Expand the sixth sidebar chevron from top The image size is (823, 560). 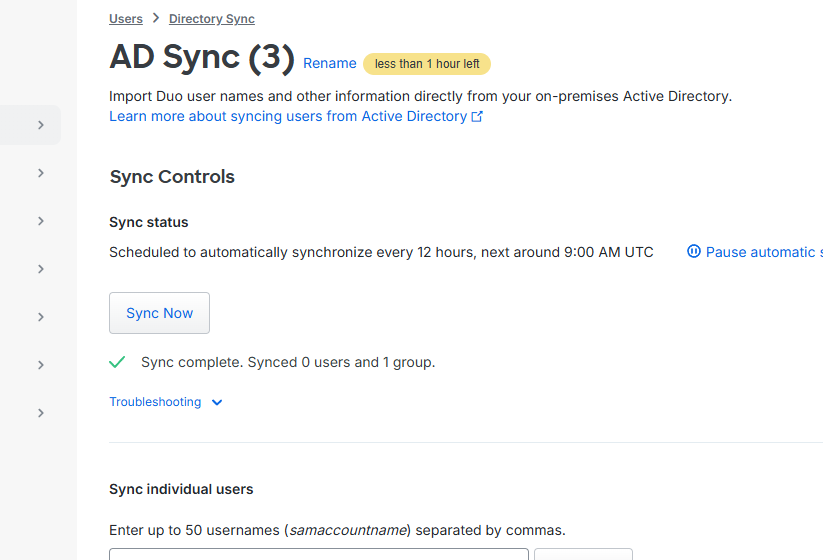pyautogui.click(x=41, y=365)
